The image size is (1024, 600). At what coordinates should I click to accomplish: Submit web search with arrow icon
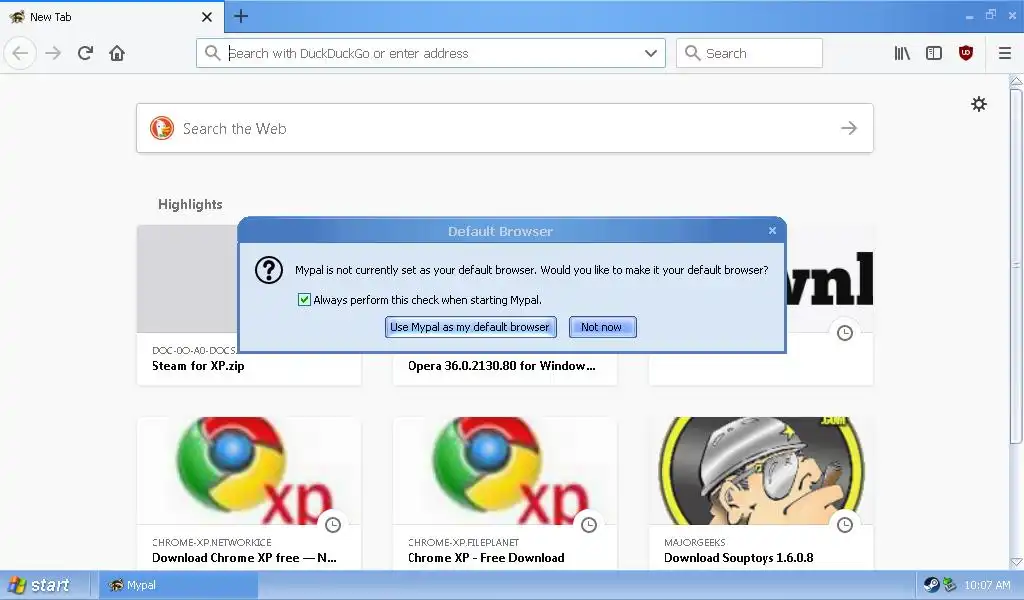click(x=849, y=128)
